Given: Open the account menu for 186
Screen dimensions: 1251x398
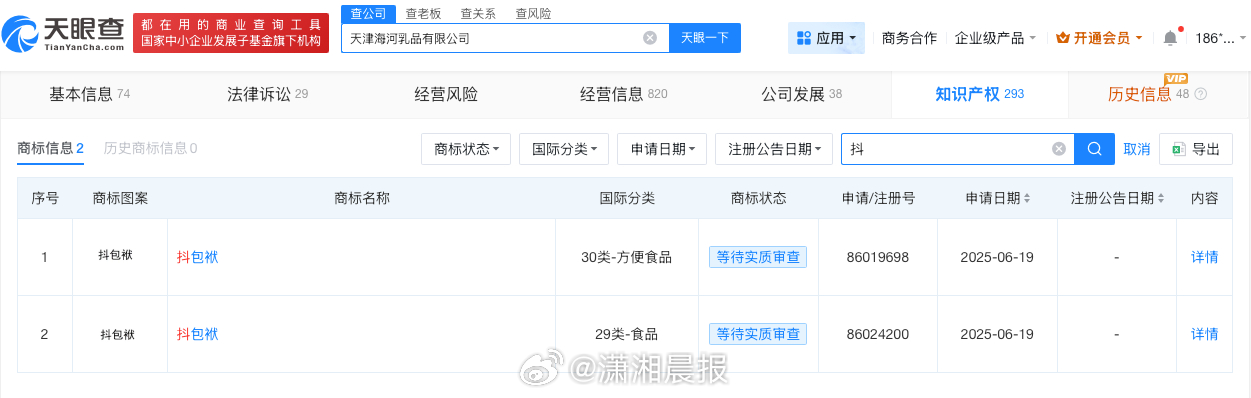Looking at the screenshot, I should [1219, 38].
